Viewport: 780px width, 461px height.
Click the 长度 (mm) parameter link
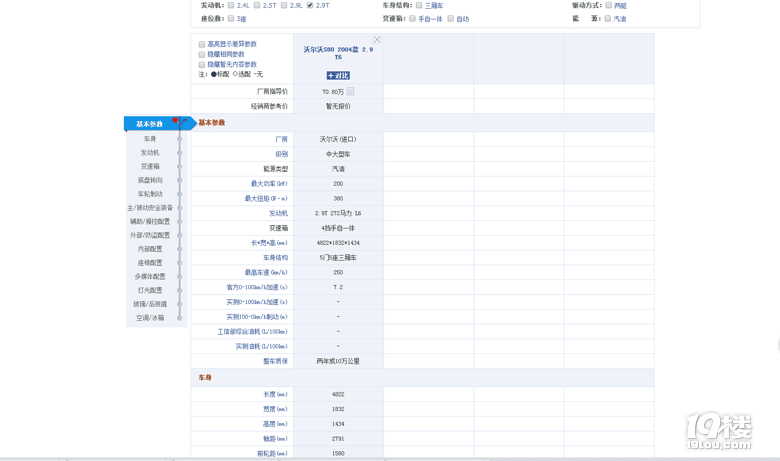tap(276, 394)
